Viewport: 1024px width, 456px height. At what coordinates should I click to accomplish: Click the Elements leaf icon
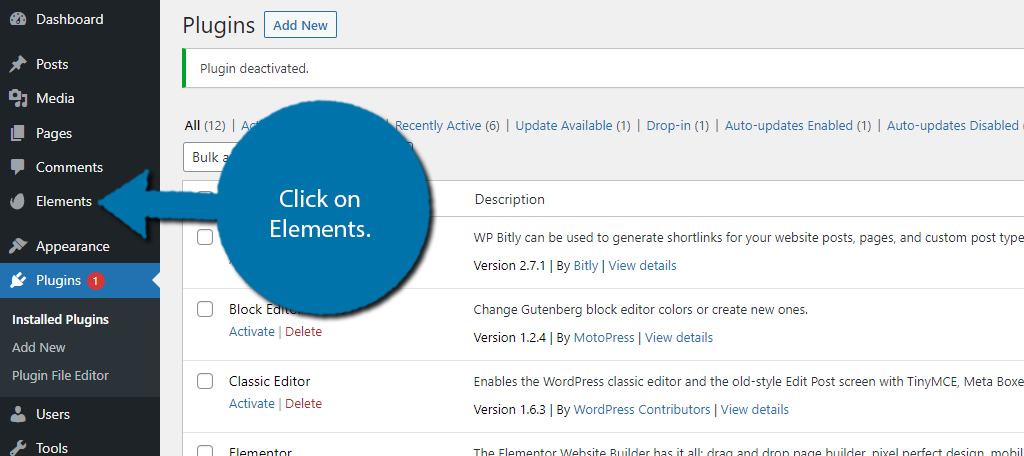click(x=18, y=202)
